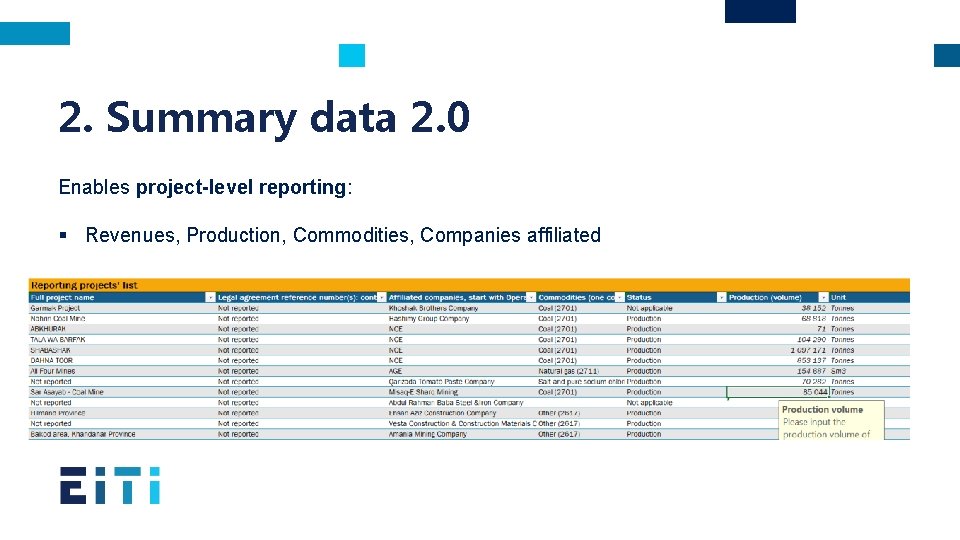
Task: Click the 'Vesta Construction & Construction Materials' cell
Action: 462,424
